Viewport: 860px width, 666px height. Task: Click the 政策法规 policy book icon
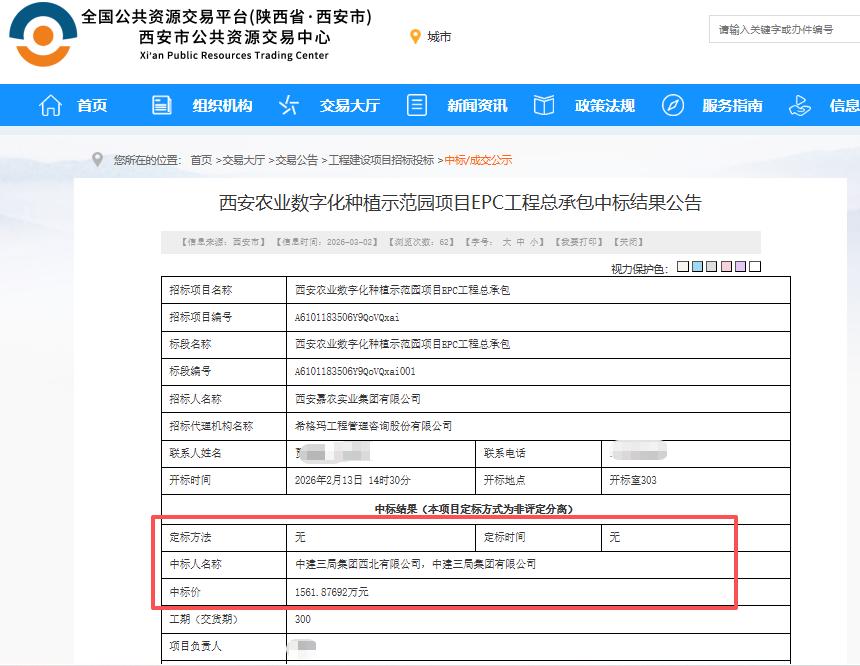(x=543, y=104)
